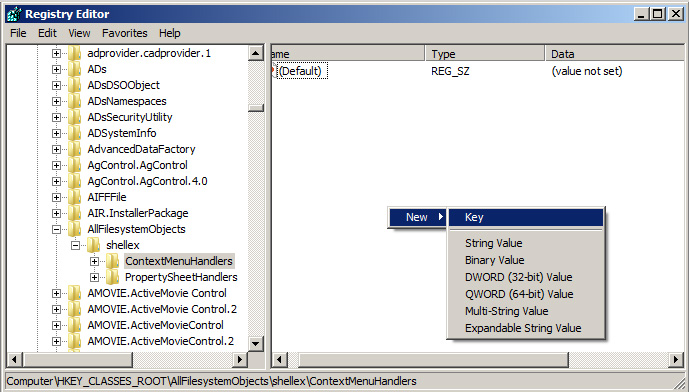Expand the AIFFFile key
Image resolution: width=689 pixels, height=392 pixels.
point(56,197)
